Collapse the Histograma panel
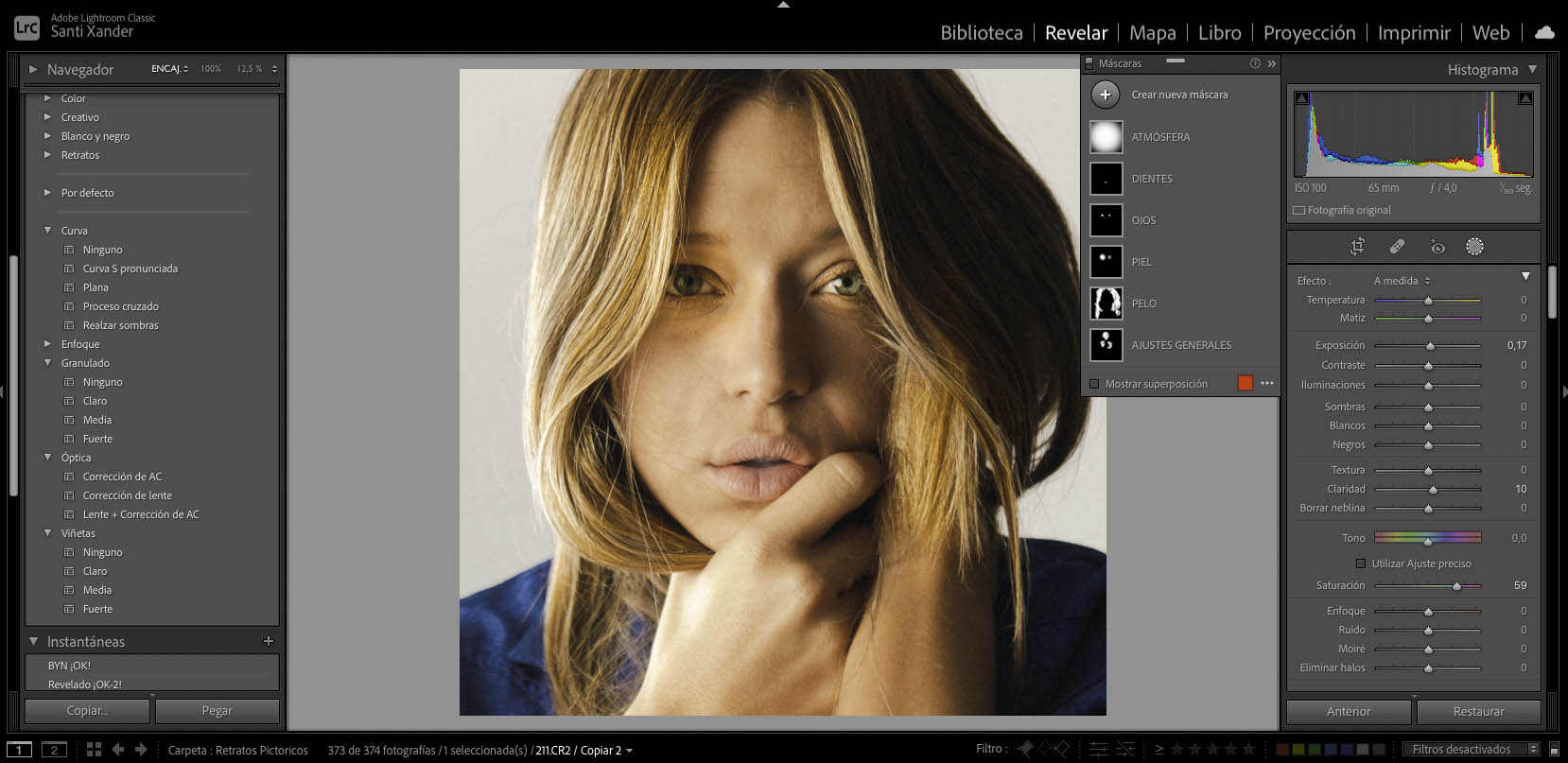The height and width of the screenshot is (763, 1568). [1532, 69]
